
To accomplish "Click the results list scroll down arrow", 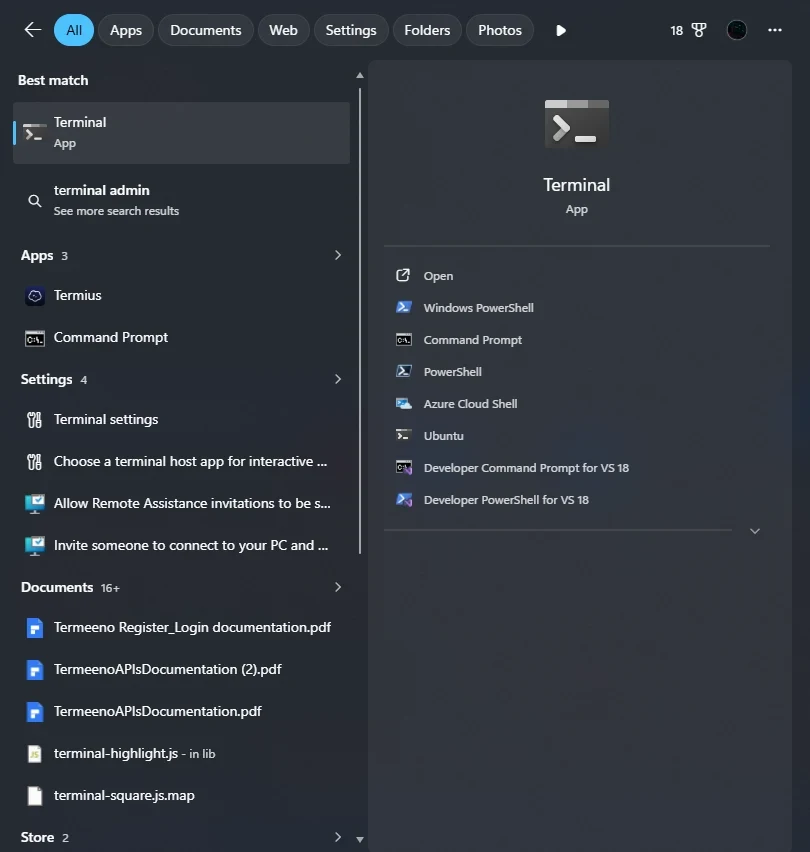I will pos(360,839).
